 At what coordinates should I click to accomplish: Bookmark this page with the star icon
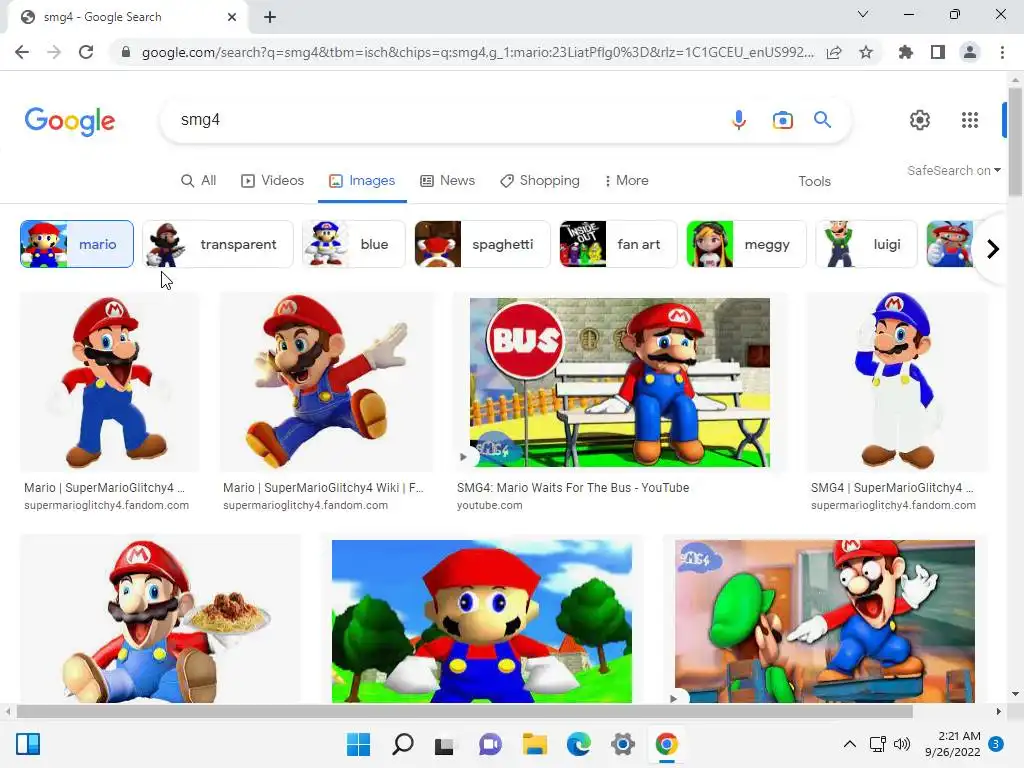[x=866, y=52]
